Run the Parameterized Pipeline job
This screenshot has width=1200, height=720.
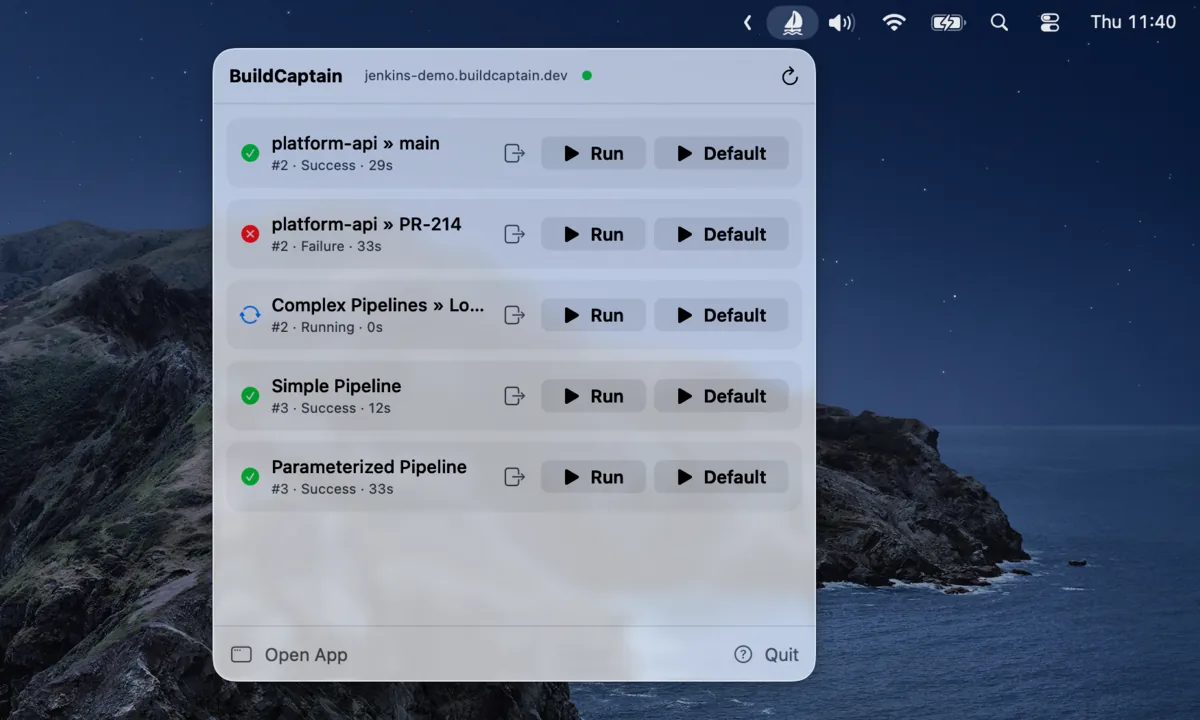[x=593, y=477]
